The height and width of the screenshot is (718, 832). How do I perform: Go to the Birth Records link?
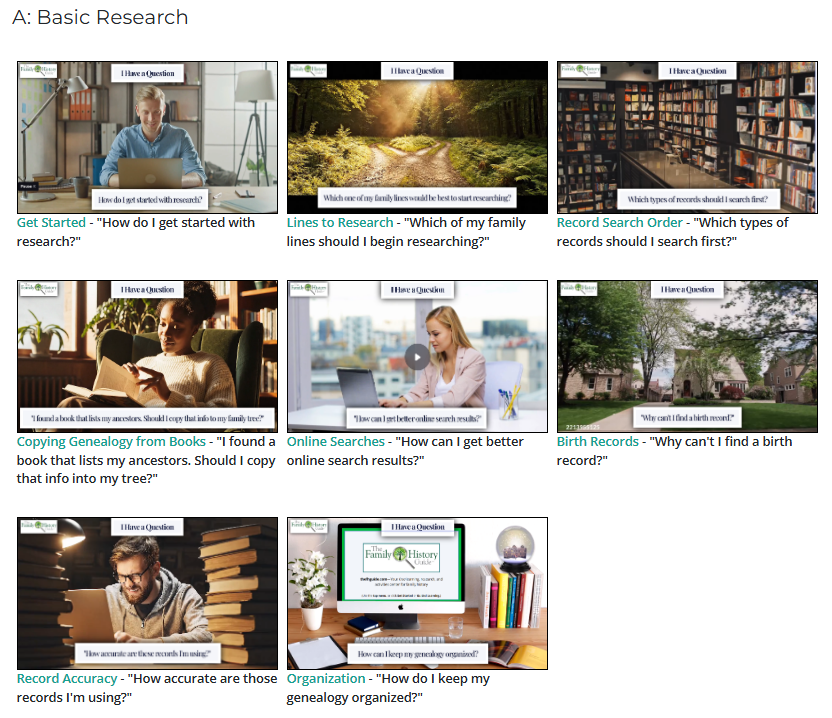click(597, 442)
